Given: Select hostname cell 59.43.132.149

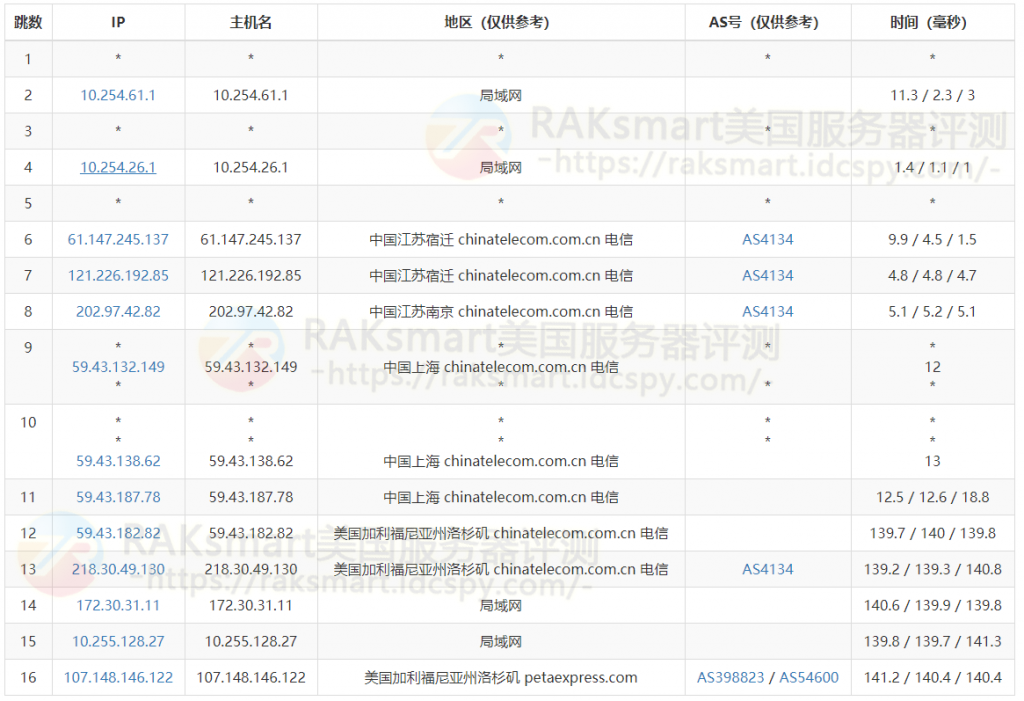Looking at the screenshot, I should click(x=251, y=367).
